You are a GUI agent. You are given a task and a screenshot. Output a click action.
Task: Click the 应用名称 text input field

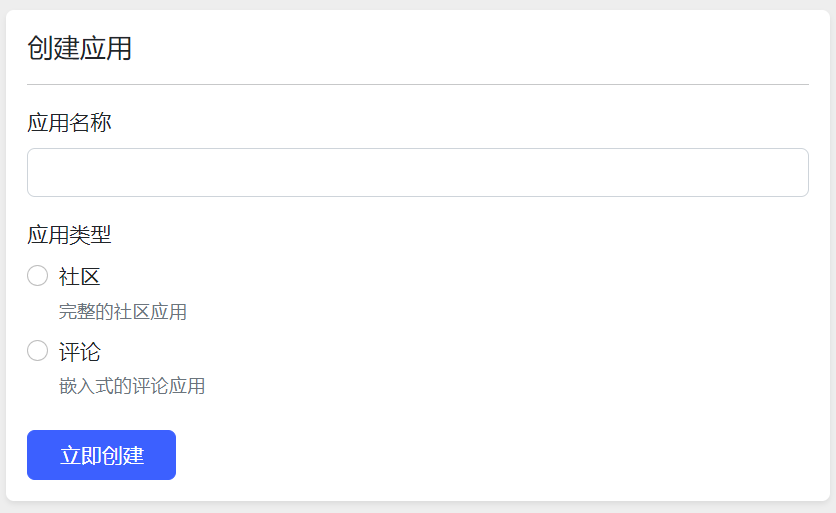tap(417, 172)
